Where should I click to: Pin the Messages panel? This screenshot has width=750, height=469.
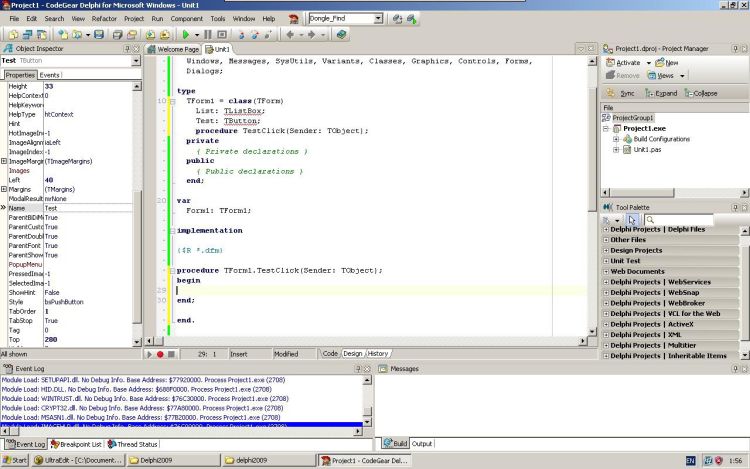[x=736, y=369]
